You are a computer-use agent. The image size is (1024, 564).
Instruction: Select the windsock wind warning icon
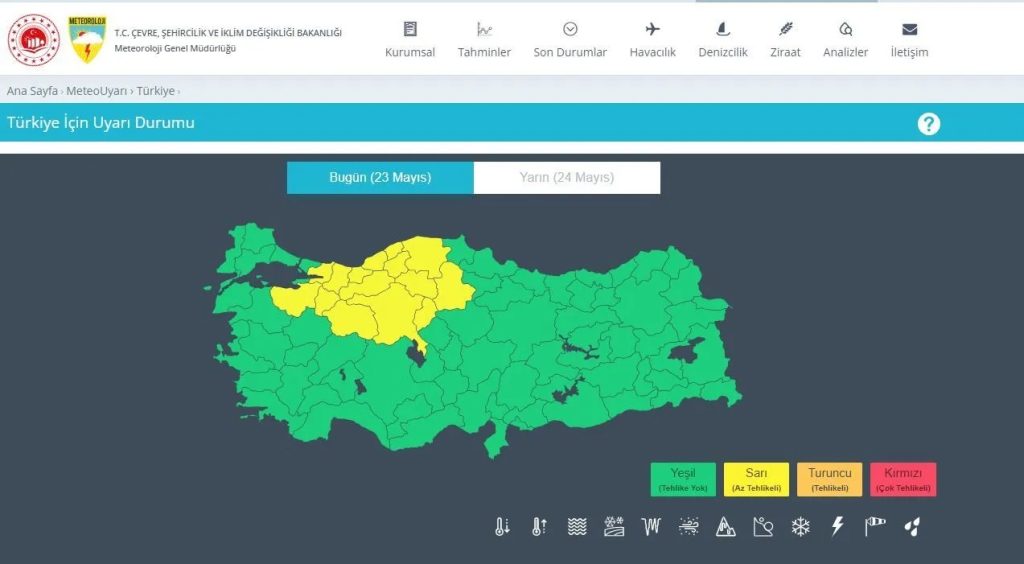pyautogui.click(x=875, y=526)
